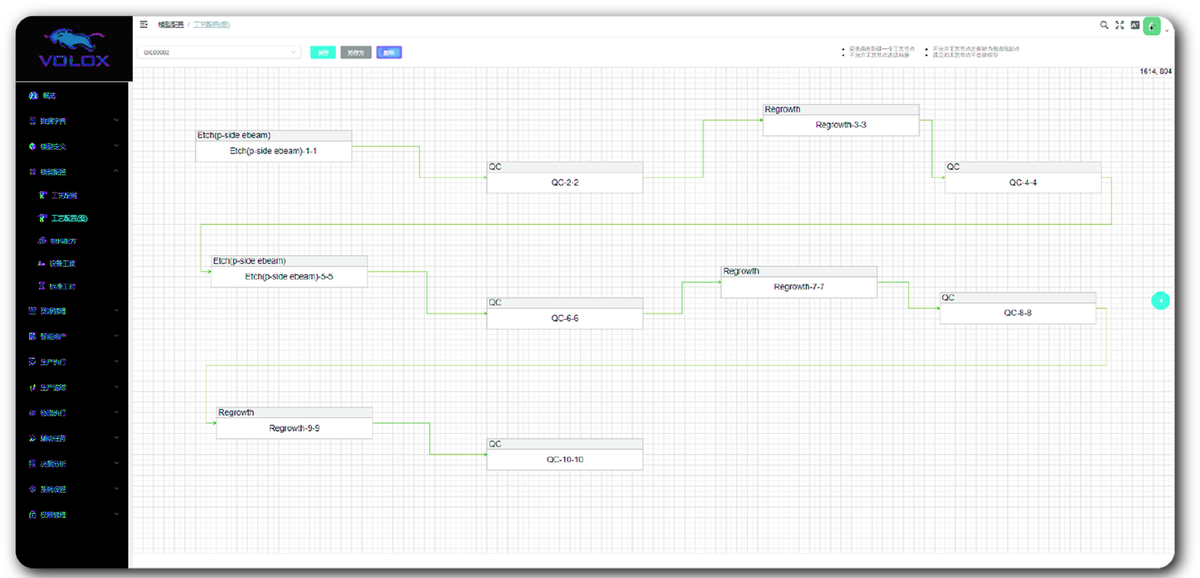Screen dimensions: 1200x578
Task: Click the cyan save button in toolbar
Action: (322, 52)
